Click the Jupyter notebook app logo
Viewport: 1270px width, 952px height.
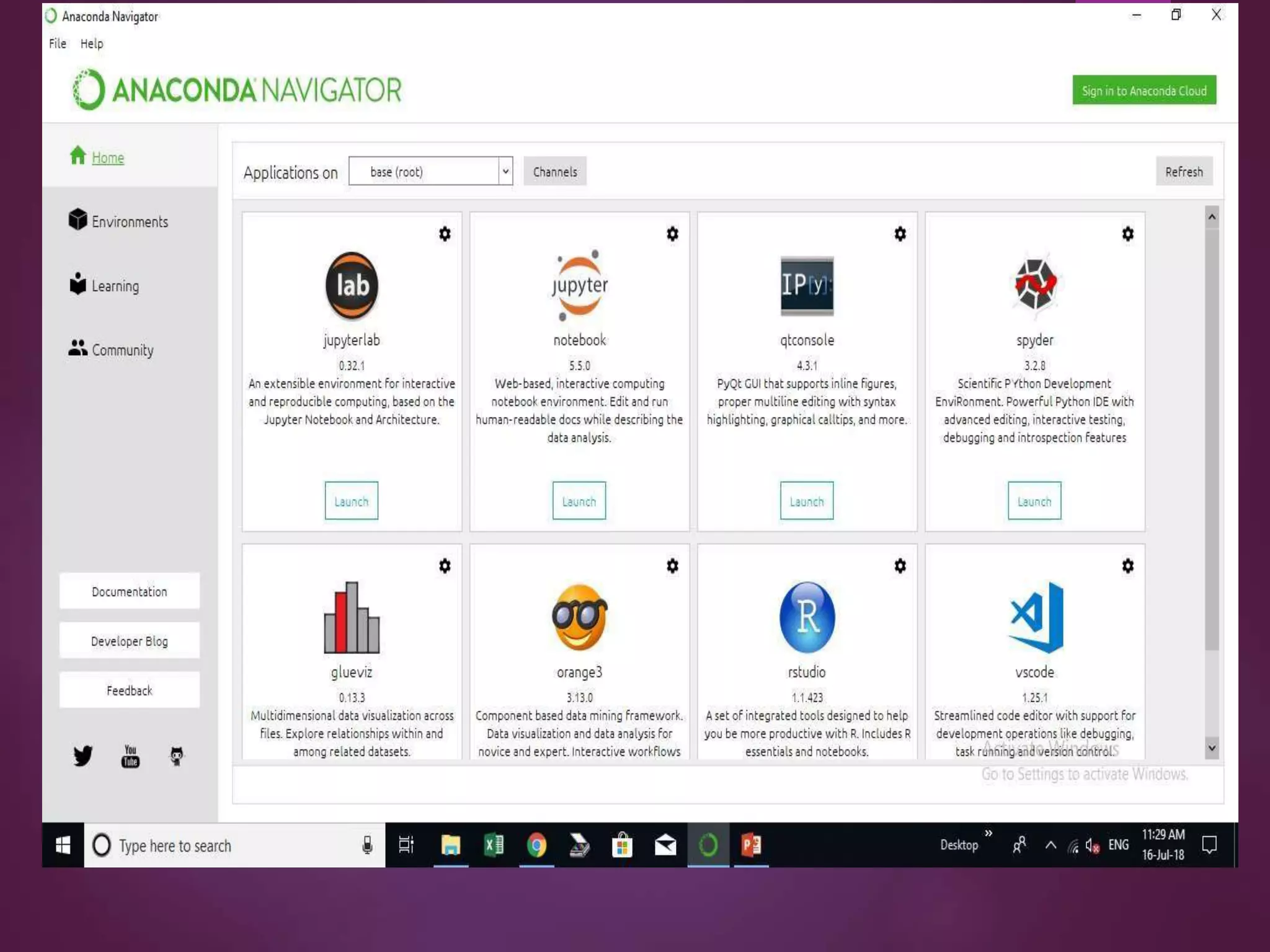(x=579, y=285)
